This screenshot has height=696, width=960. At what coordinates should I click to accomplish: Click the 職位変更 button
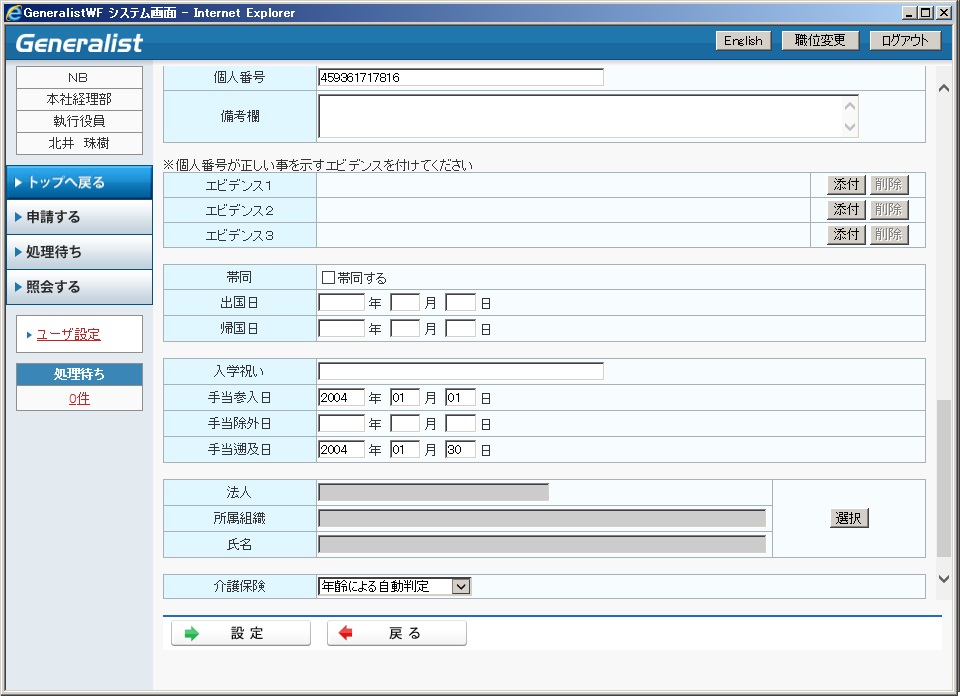pos(819,41)
